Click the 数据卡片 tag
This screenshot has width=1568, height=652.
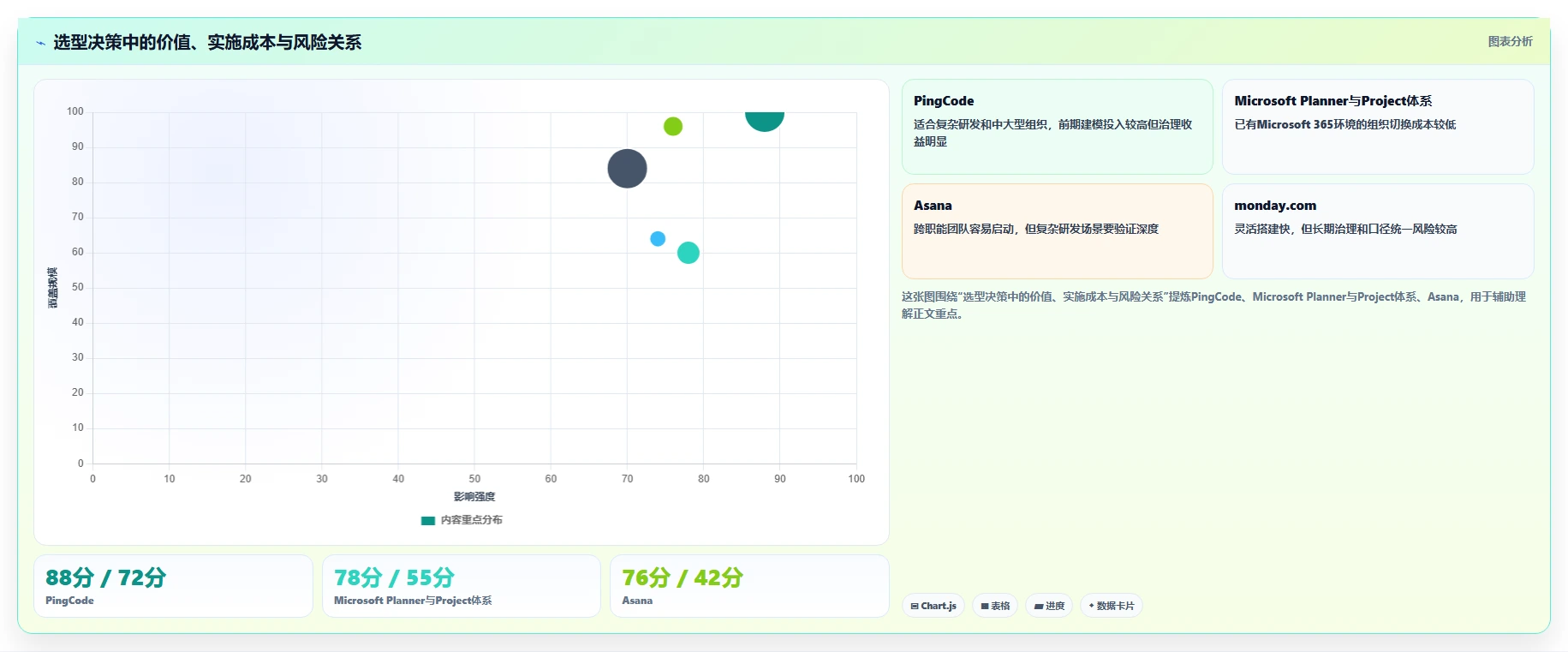(1112, 606)
